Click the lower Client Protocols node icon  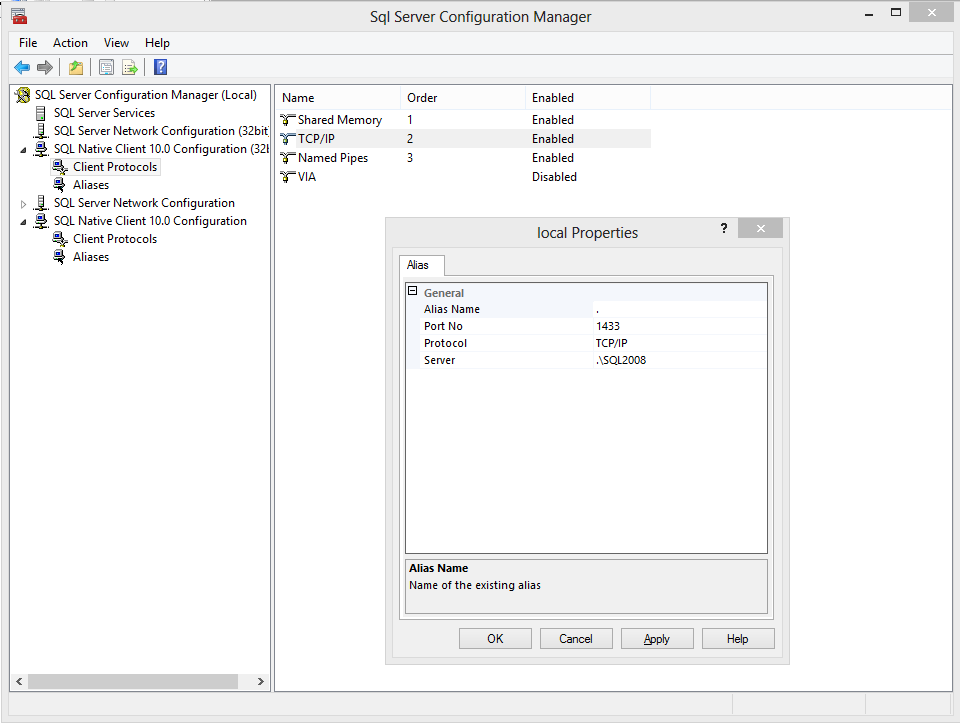[60, 239]
